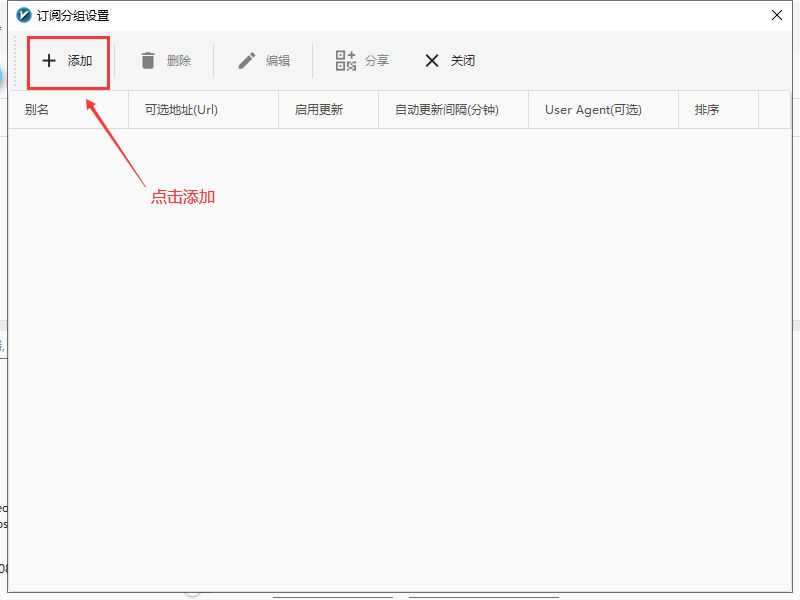Screen dimensions: 800x600
Task: Choose the 分享 text label
Action: click(x=377, y=61)
